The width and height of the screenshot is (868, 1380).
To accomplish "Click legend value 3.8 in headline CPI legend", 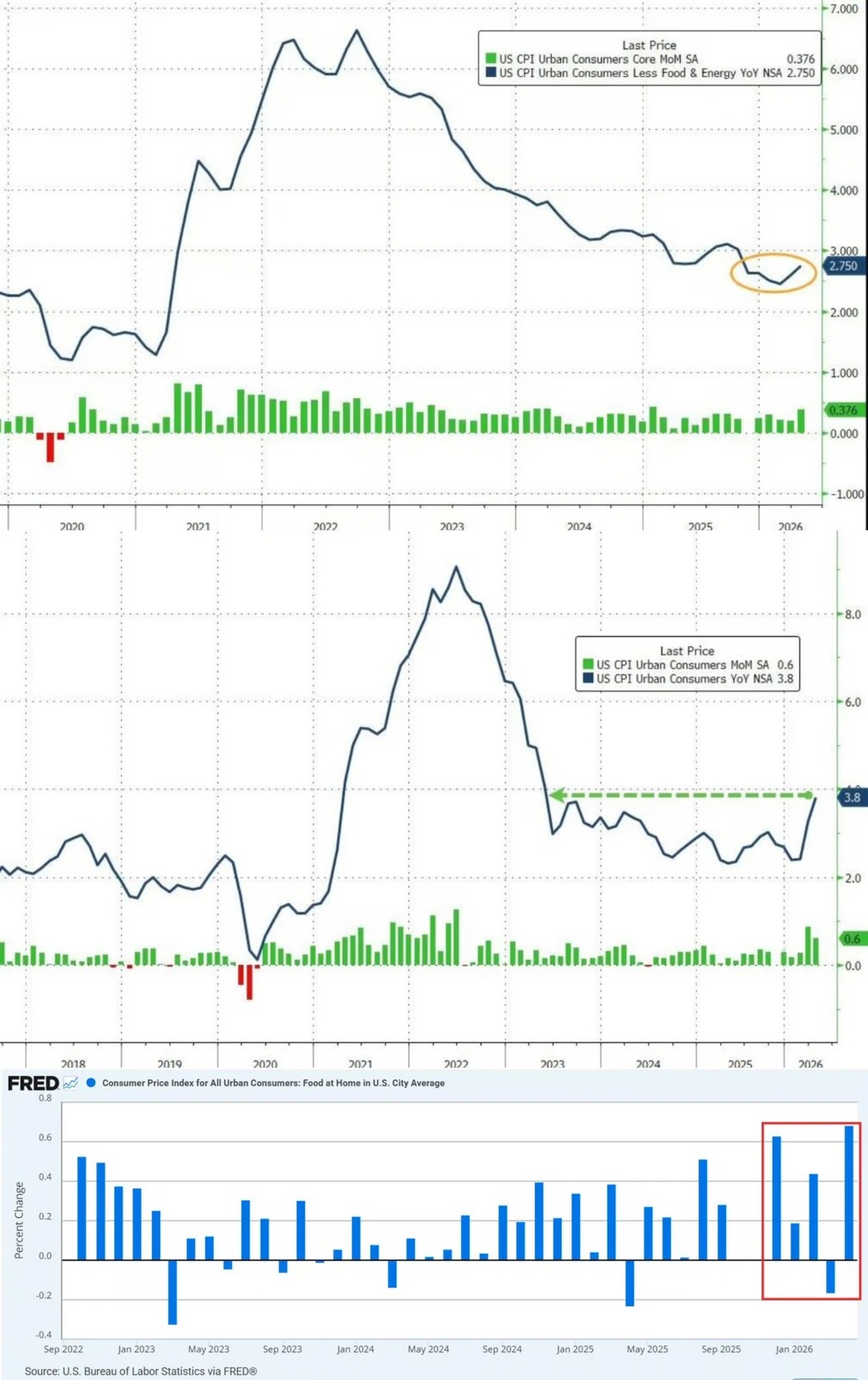I will point(785,678).
